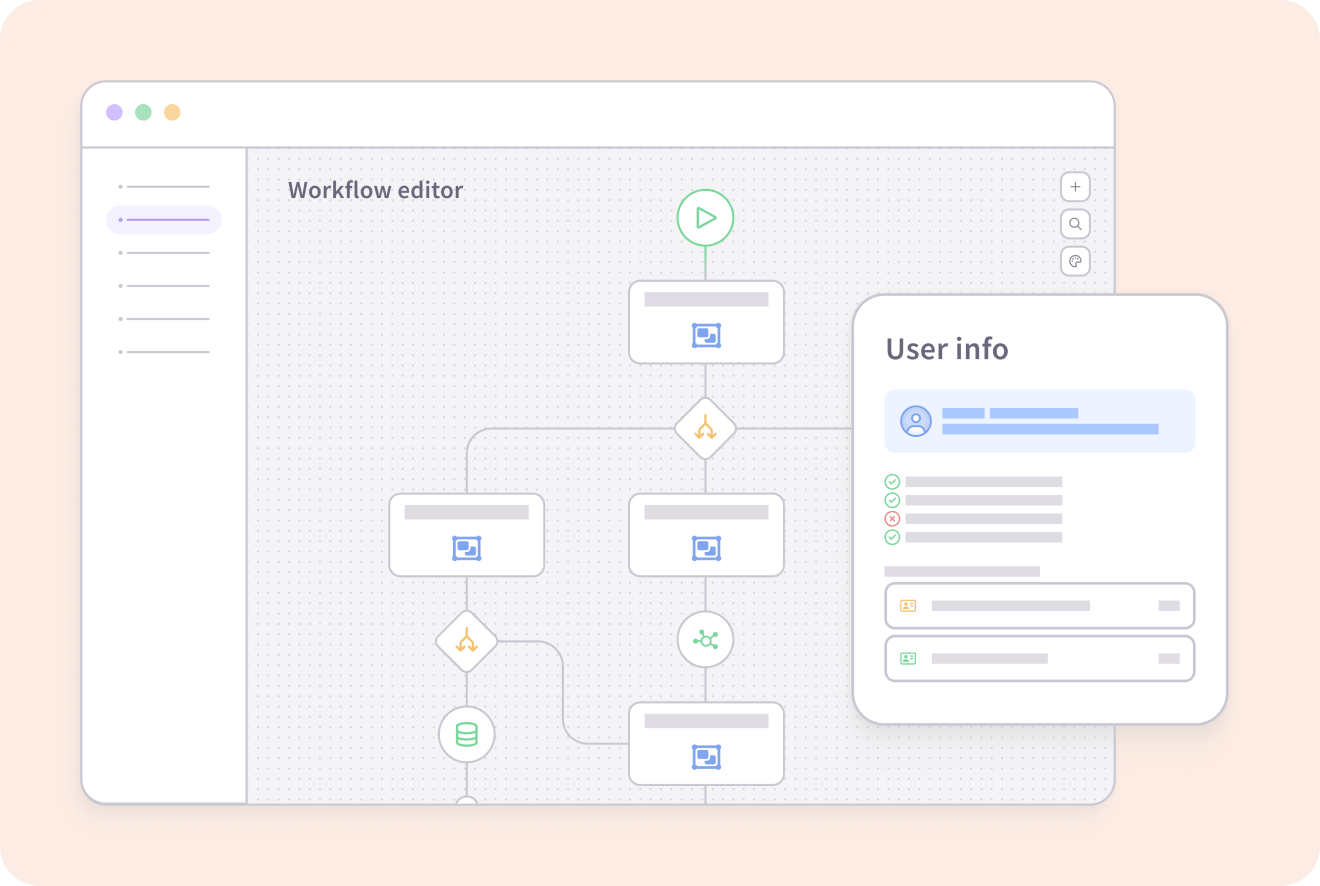Select the highlighted purple sidebar item
Screen dimensions: 1320x886
pos(163,219)
